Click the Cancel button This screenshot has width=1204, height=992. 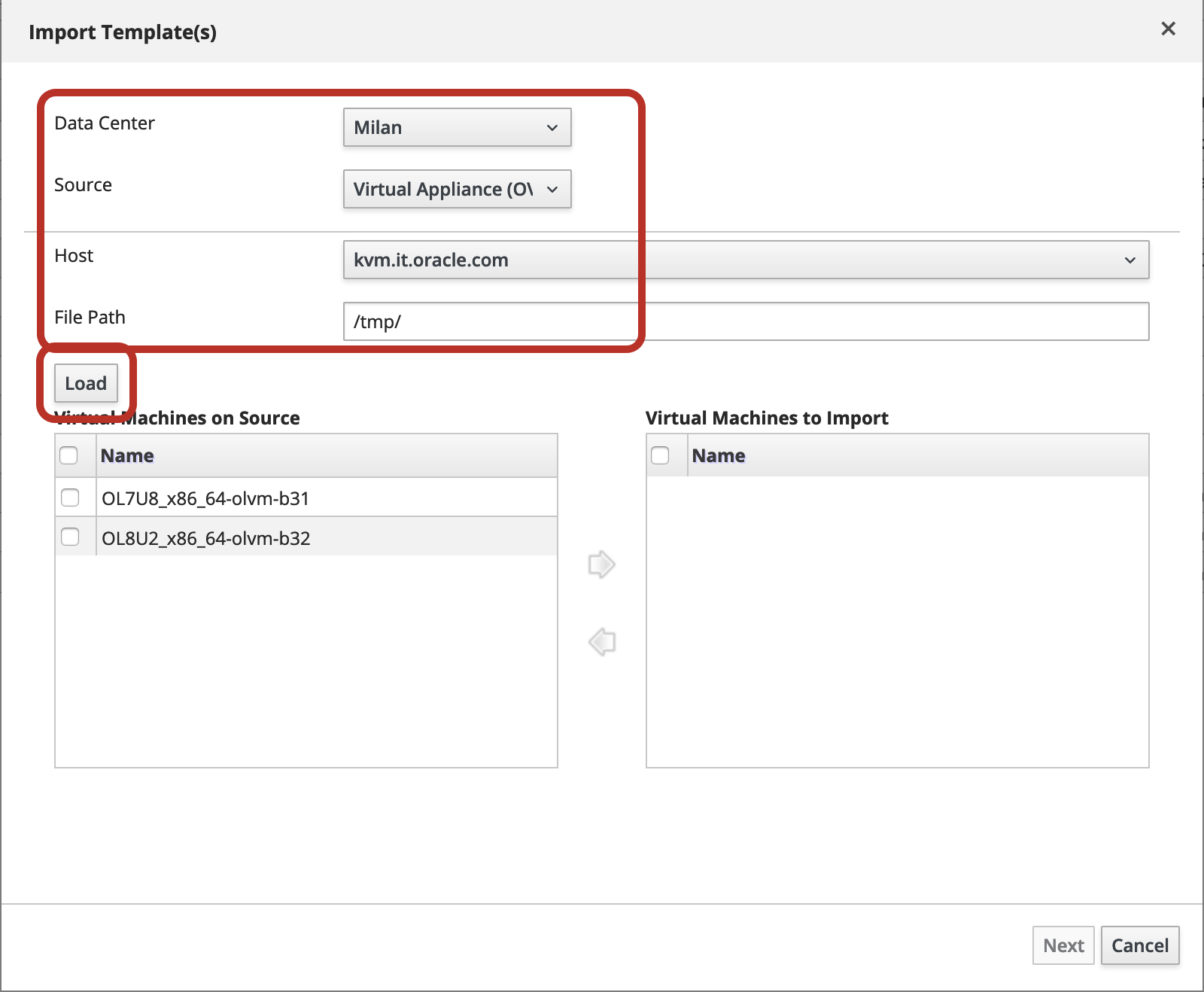[1139, 945]
